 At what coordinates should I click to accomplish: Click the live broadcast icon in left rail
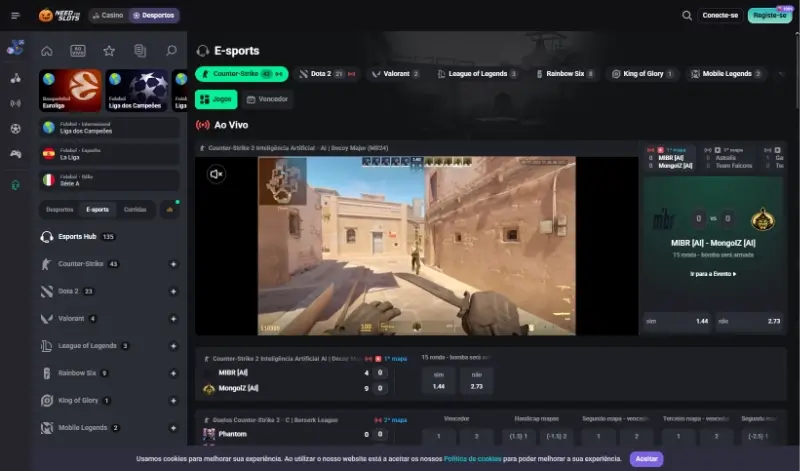click(x=16, y=103)
